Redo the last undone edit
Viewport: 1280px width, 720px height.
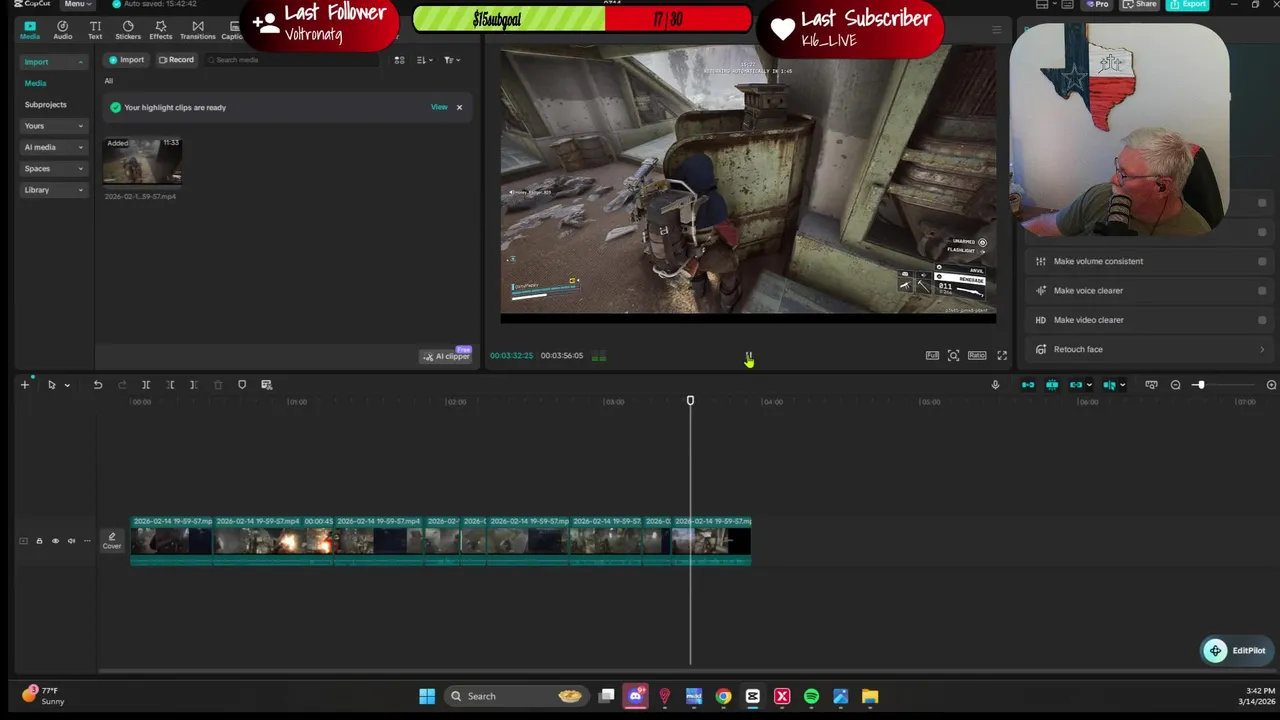[x=122, y=385]
